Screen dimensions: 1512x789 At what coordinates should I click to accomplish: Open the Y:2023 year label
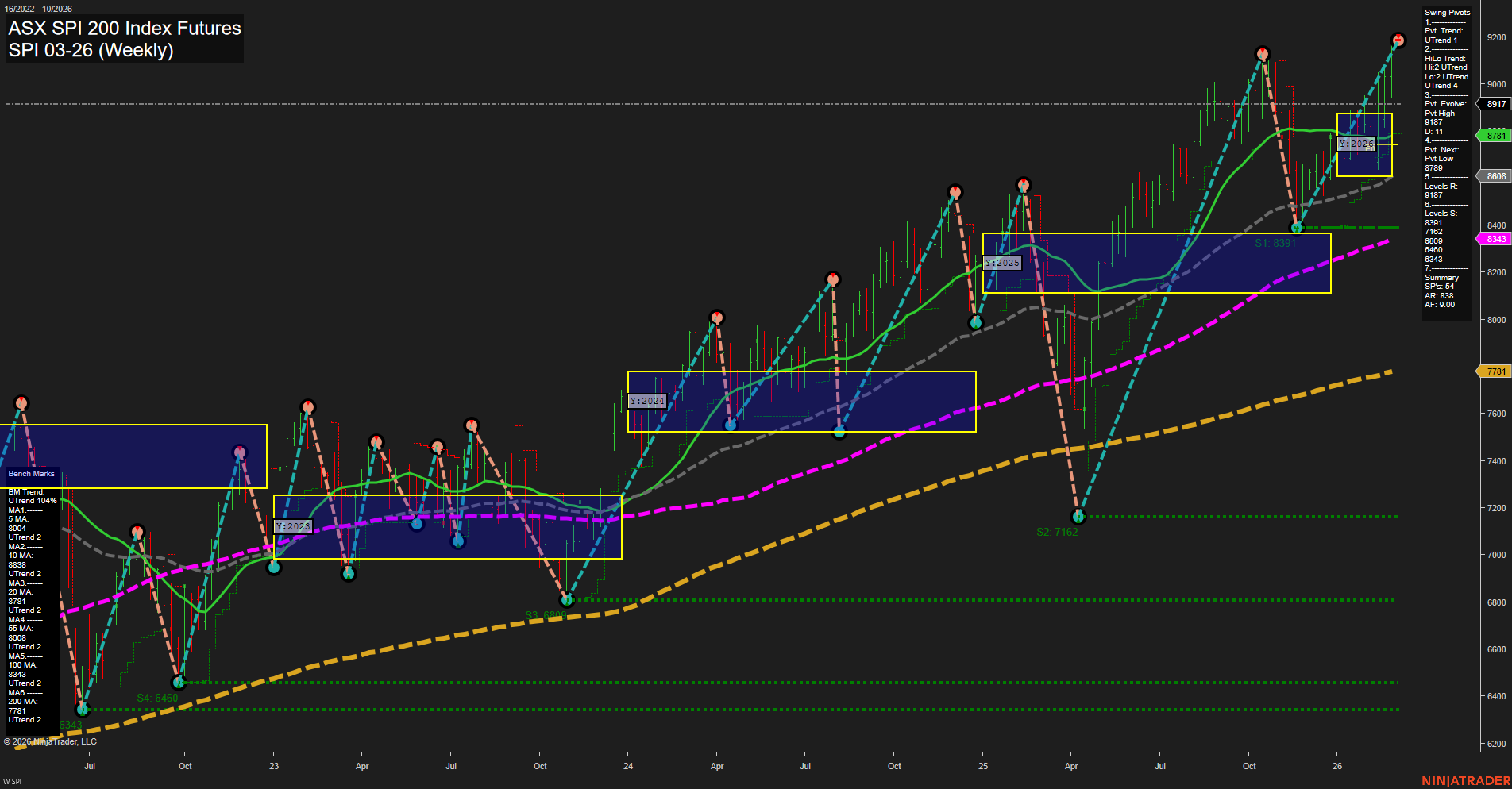point(291,525)
